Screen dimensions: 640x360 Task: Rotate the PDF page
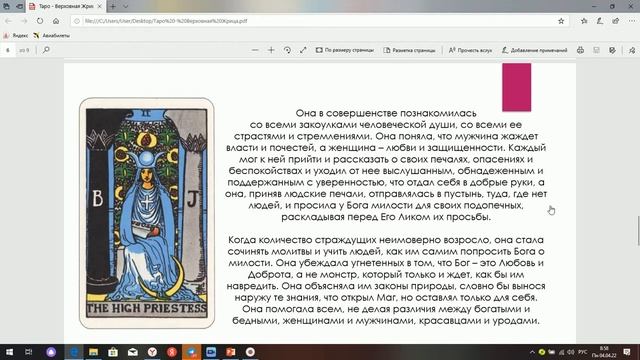(287, 50)
